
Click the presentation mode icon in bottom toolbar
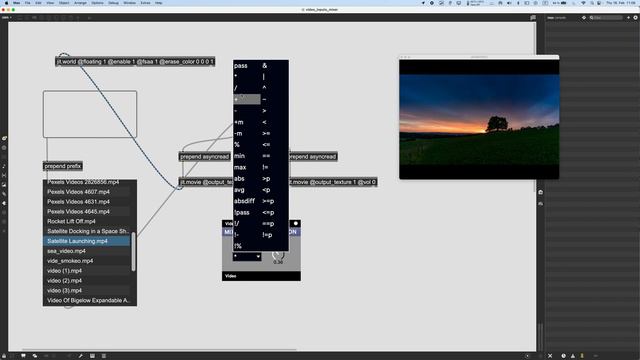(23, 356)
